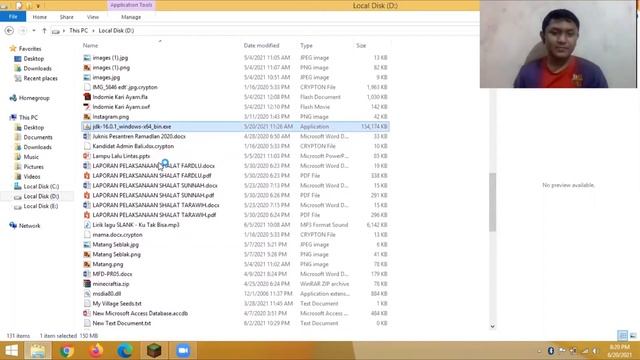Image resolution: width=640 pixels, height=360 pixels.
Task: Go back with the Back arrow
Action: [9, 31]
